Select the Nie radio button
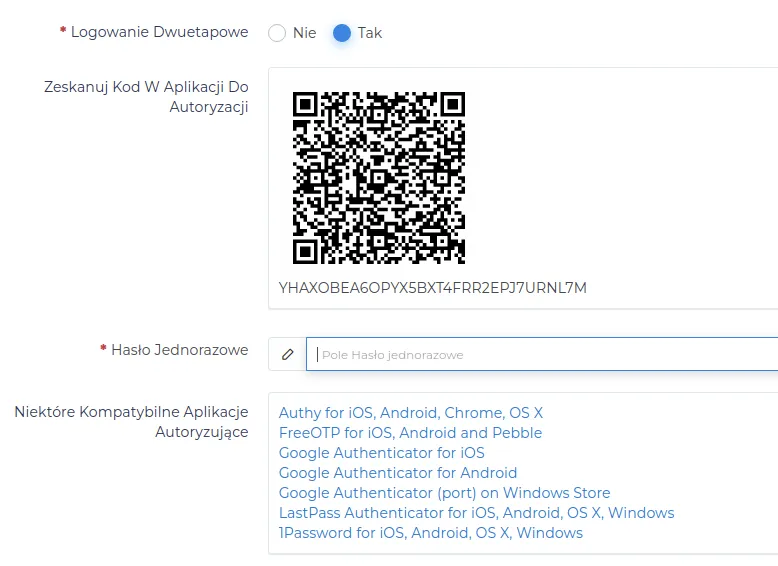Image resolution: width=778 pixels, height=566 pixels. coord(277,33)
